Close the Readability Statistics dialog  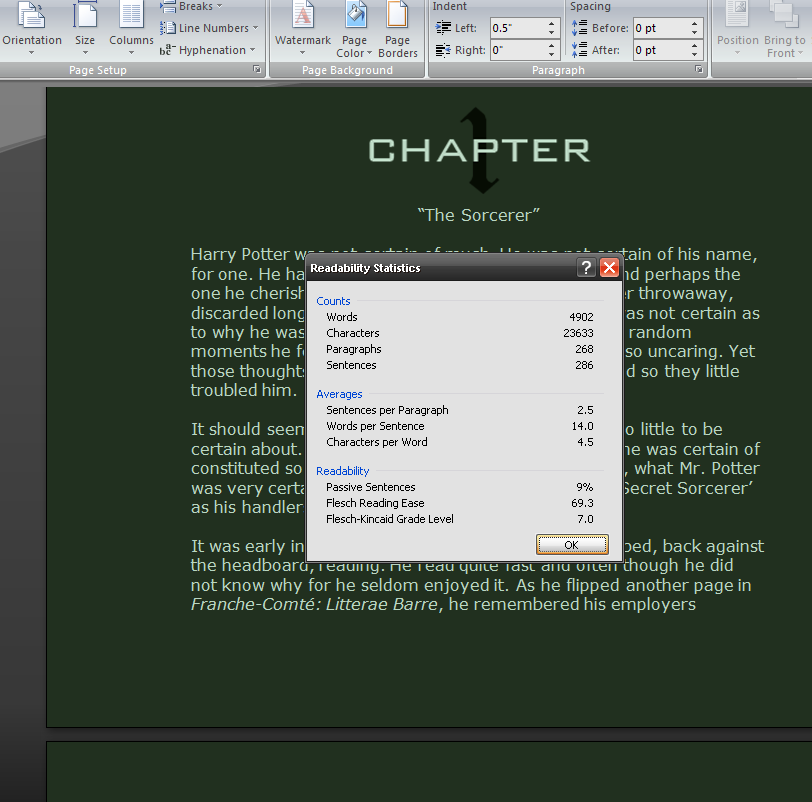tap(610, 268)
